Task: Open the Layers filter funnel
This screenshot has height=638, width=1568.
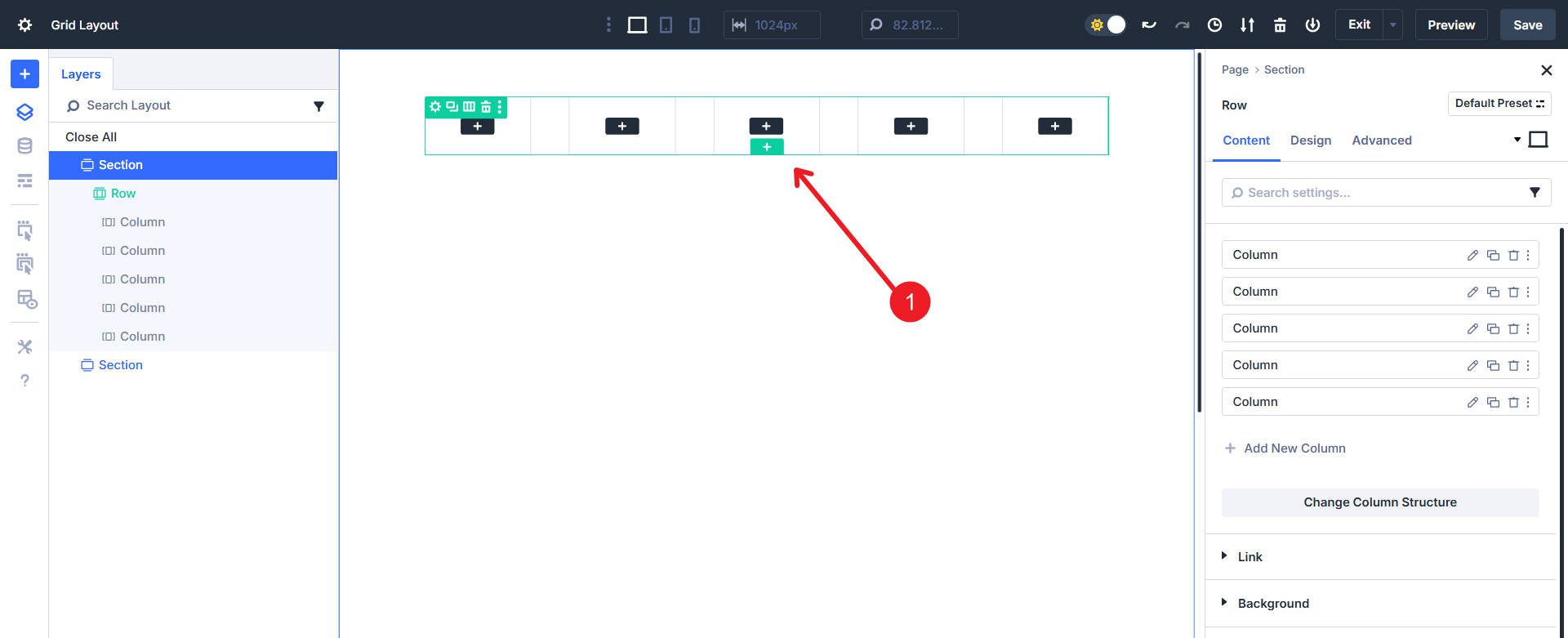Action: point(318,106)
